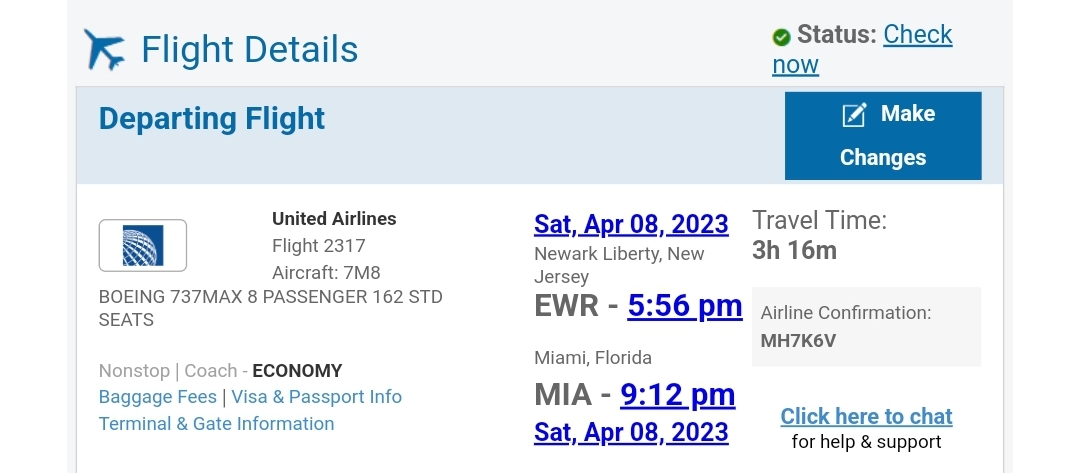Click the Departing Flight section header
This screenshot has height=473, width=1080.
[x=212, y=119]
